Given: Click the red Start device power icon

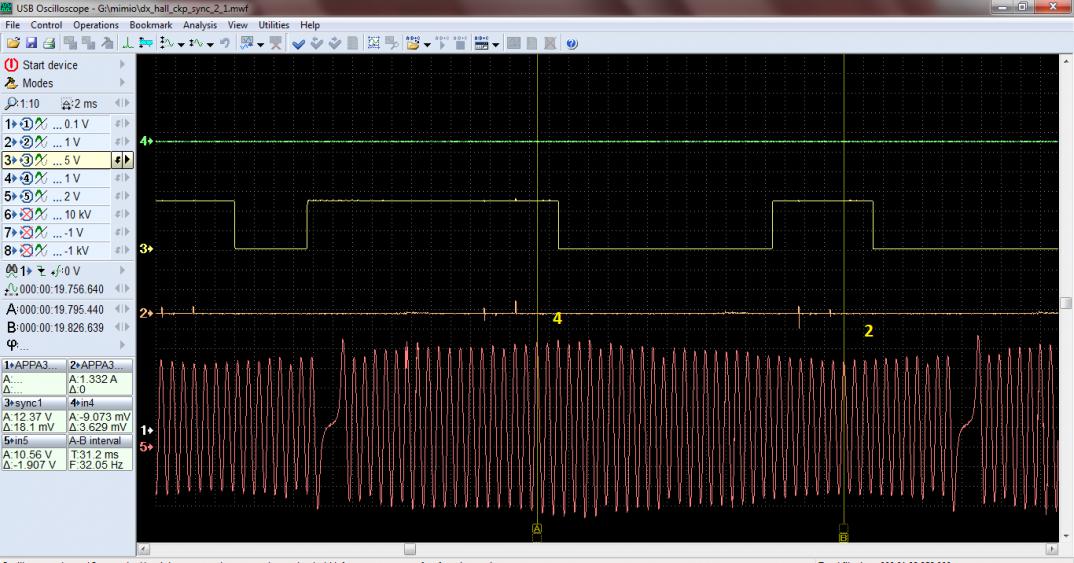Looking at the screenshot, I should click(x=12, y=66).
